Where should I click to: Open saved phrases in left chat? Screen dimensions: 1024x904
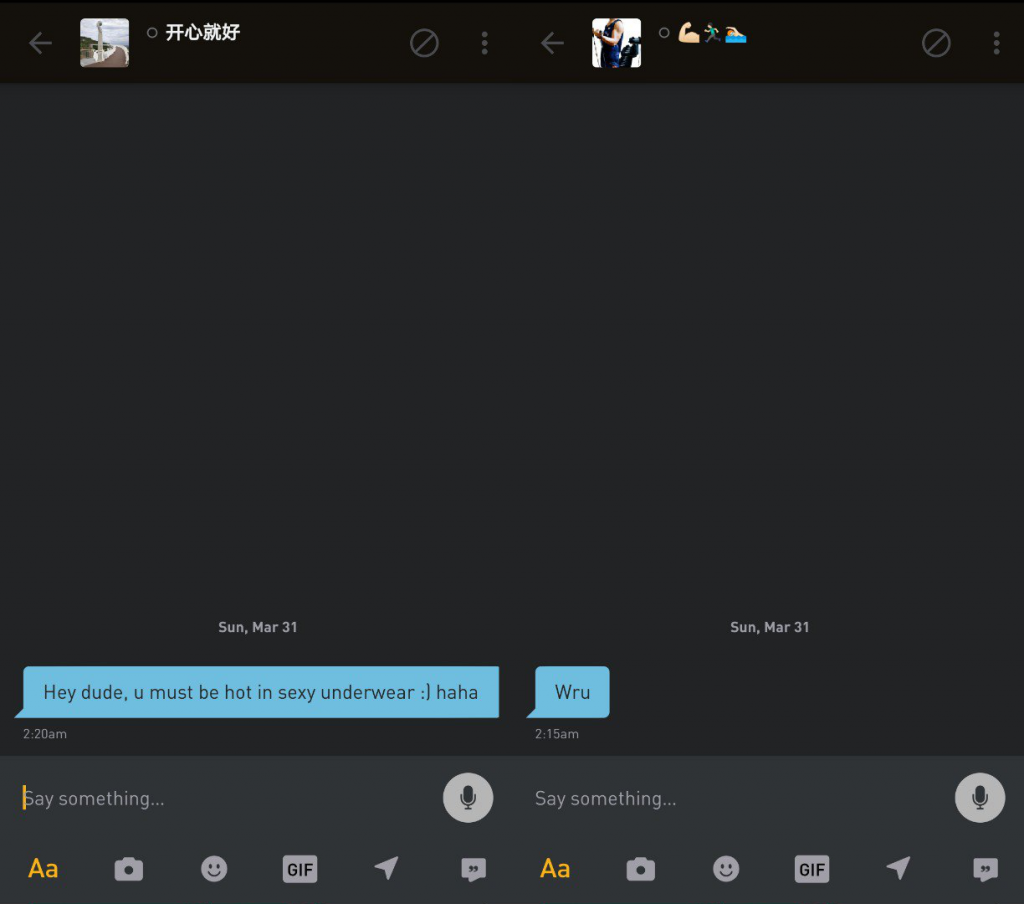tap(473, 869)
